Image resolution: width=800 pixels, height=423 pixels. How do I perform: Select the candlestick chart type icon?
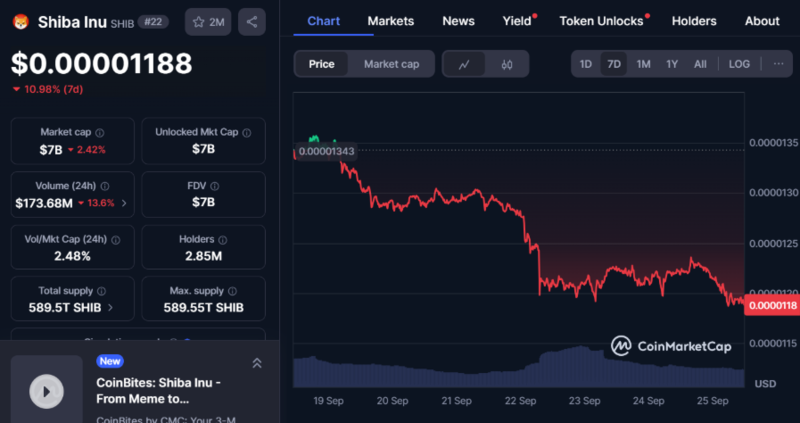point(507,64)
